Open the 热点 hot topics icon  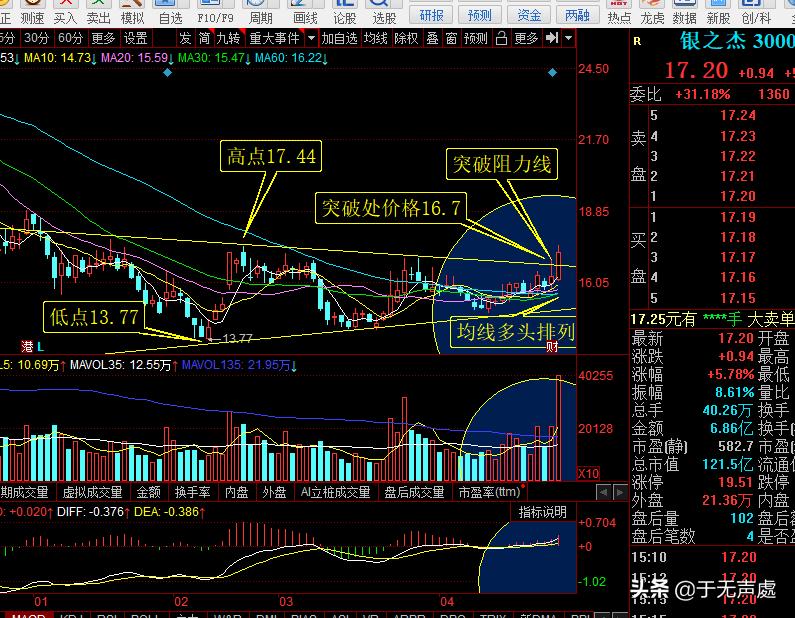point(620,13)
